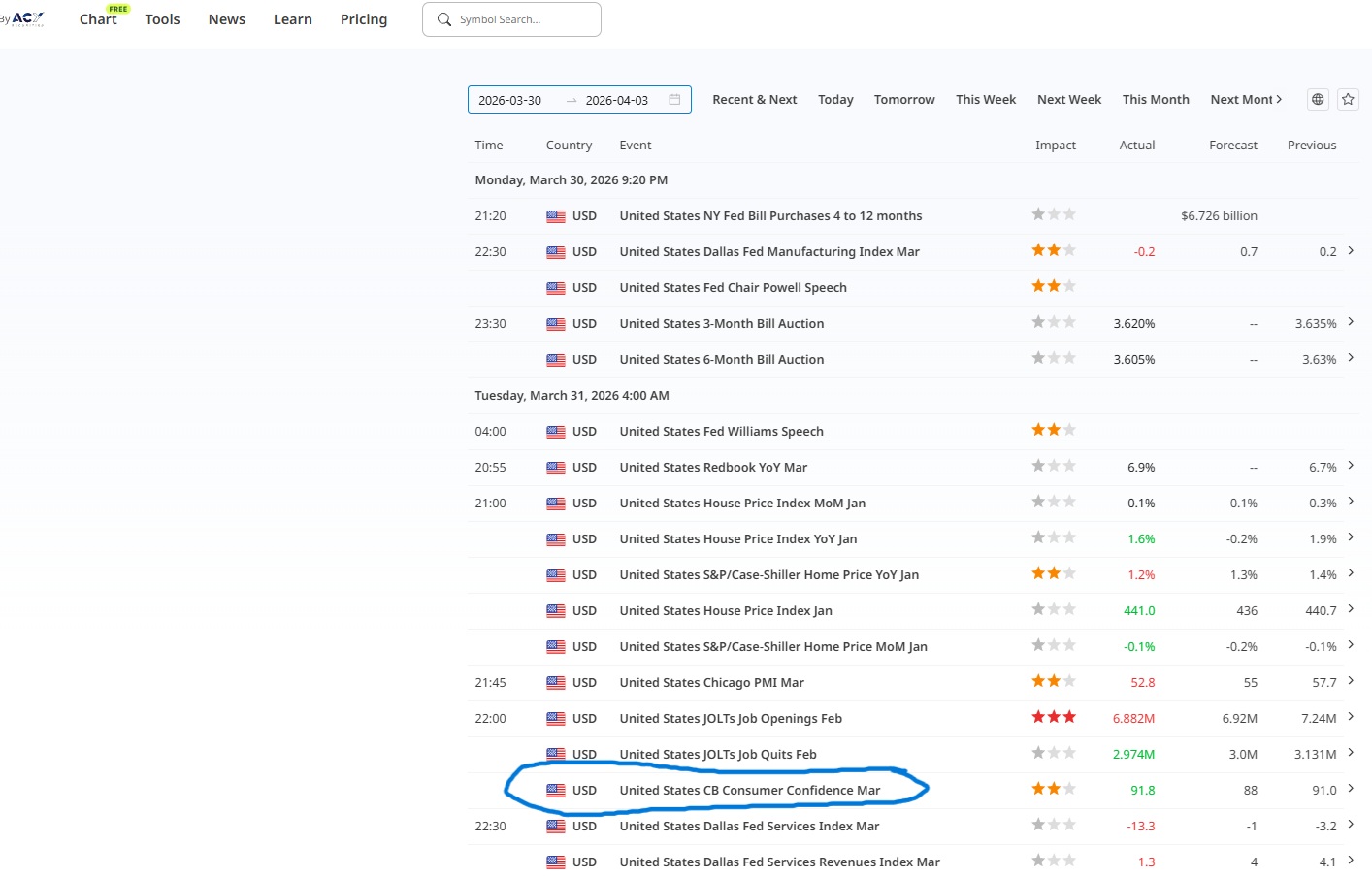
Task: Click impact stars for Fed Chair Powell Speech
Action: (x=1053, y=286)
